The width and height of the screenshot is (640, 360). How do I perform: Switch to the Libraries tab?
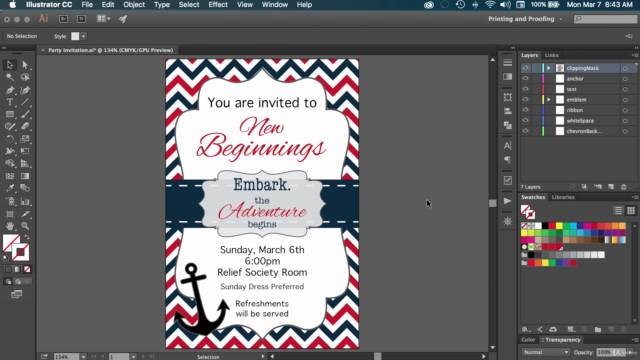tap(563, 197)
